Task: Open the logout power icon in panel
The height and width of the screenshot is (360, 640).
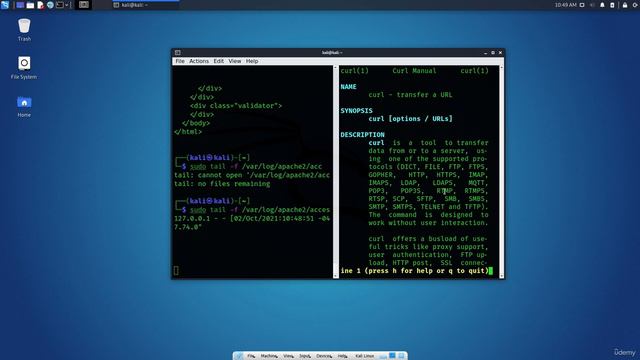Action: pos(636,5)
